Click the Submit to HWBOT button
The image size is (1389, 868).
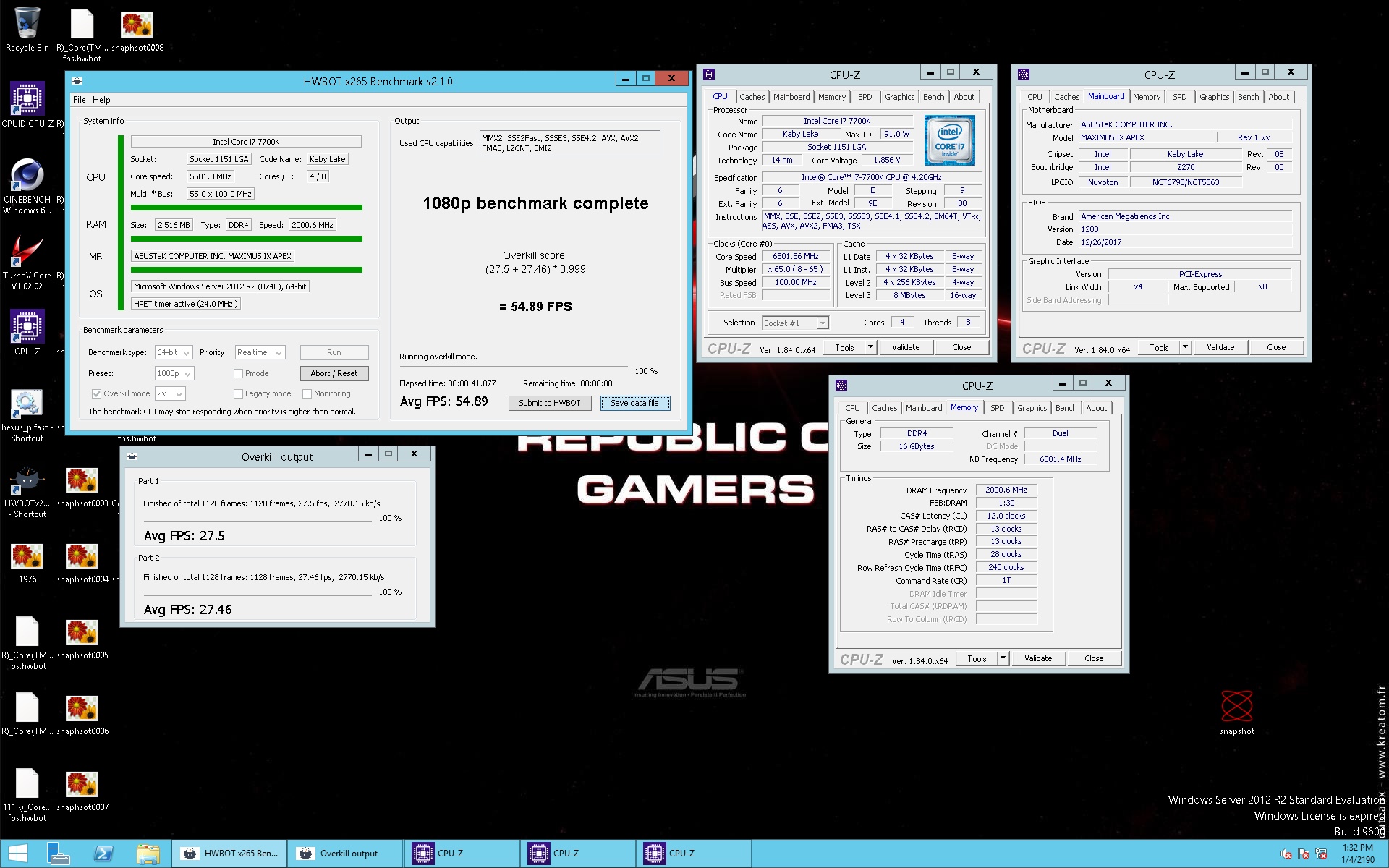[549, 403]
